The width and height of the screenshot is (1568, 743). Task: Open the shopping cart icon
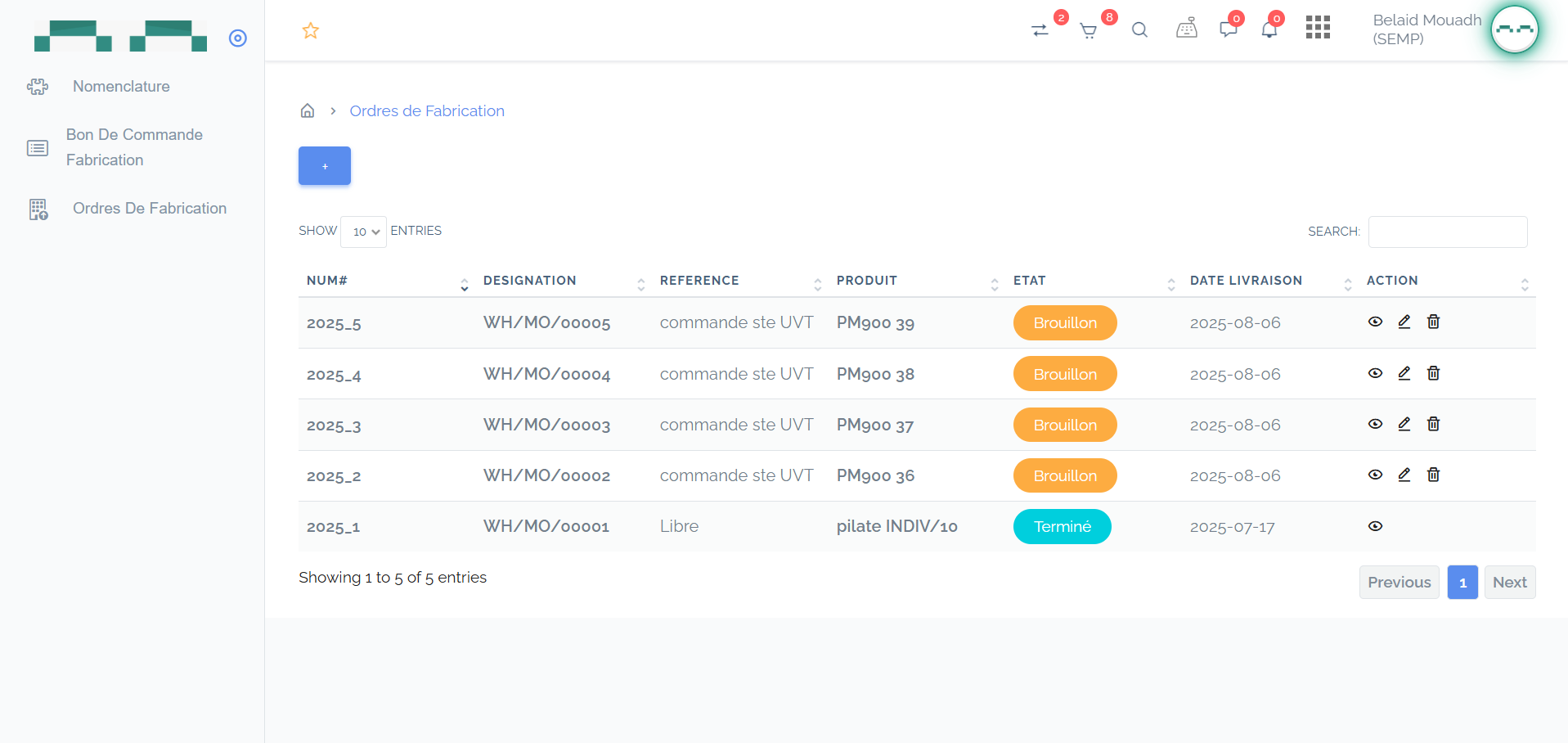(x=1088, y=31)
